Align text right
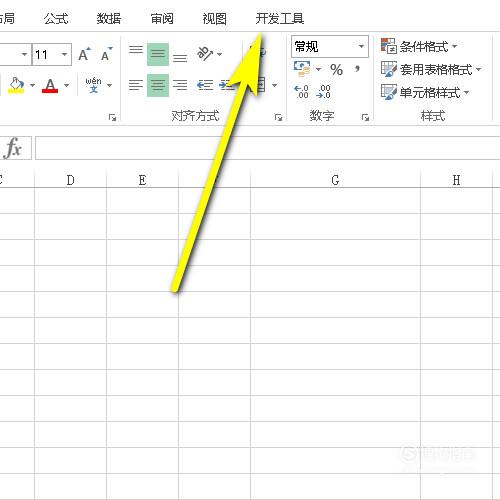Image resolution: width=500 pixels, height=500 pixels. tap(180, 85)
